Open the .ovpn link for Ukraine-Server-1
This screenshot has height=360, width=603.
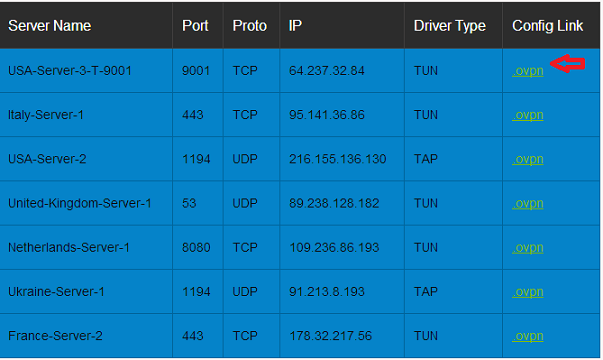point(528,292)
